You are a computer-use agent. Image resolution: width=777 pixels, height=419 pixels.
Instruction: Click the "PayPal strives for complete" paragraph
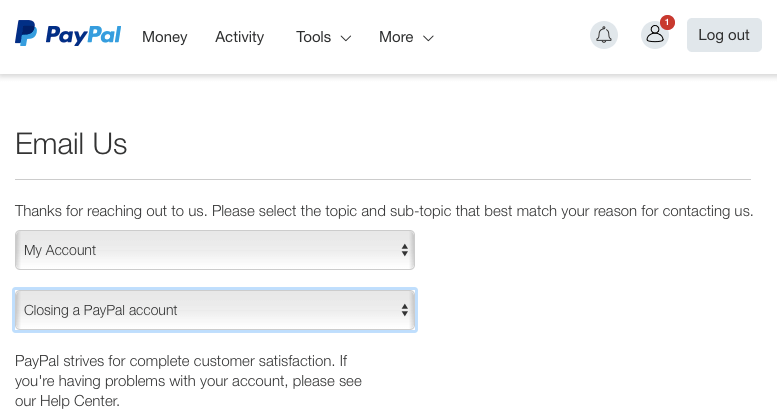[x=181, y=360]
